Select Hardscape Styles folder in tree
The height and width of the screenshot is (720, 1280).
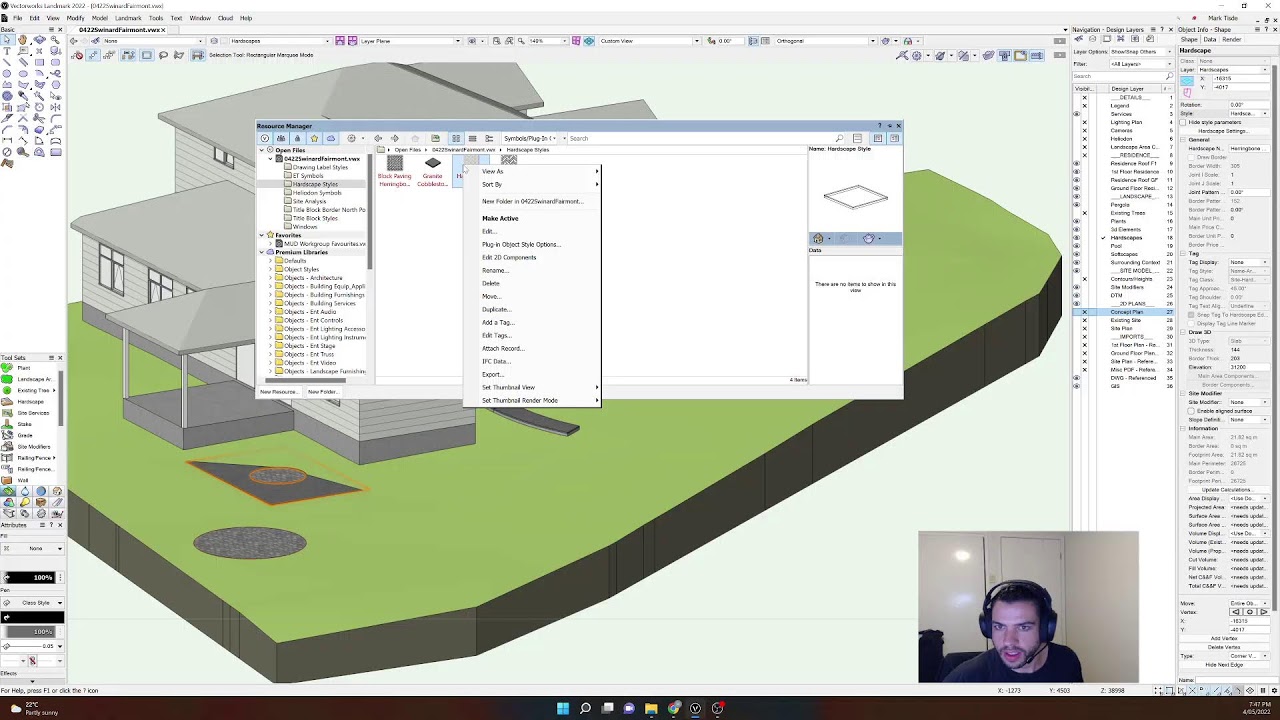click(314, 184)
